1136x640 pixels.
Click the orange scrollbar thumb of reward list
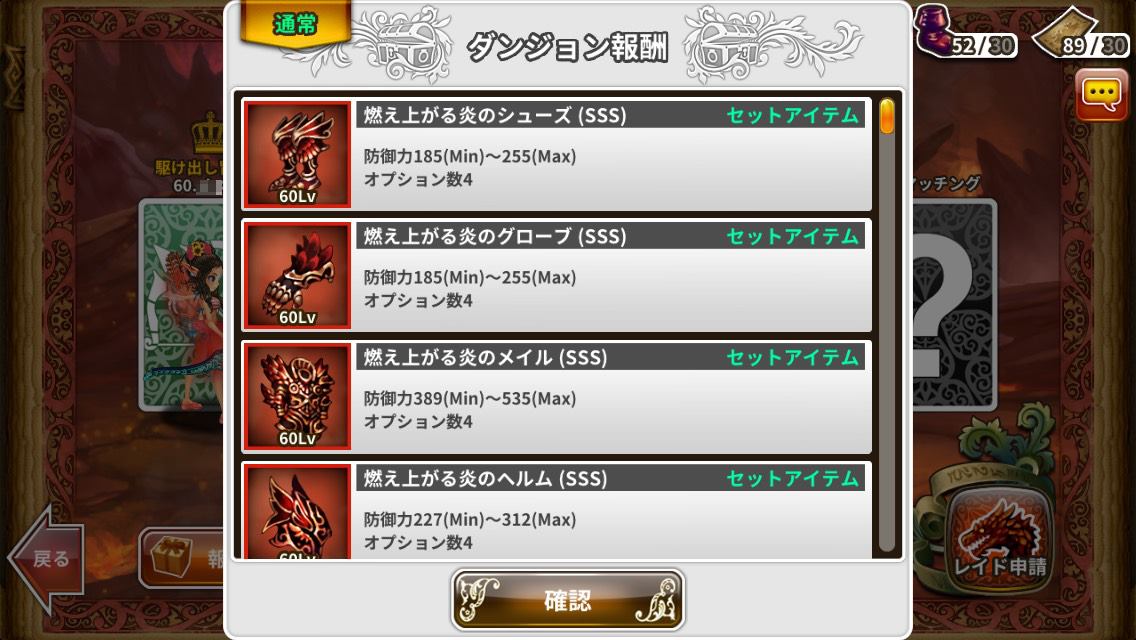click(x=887, y=117)
